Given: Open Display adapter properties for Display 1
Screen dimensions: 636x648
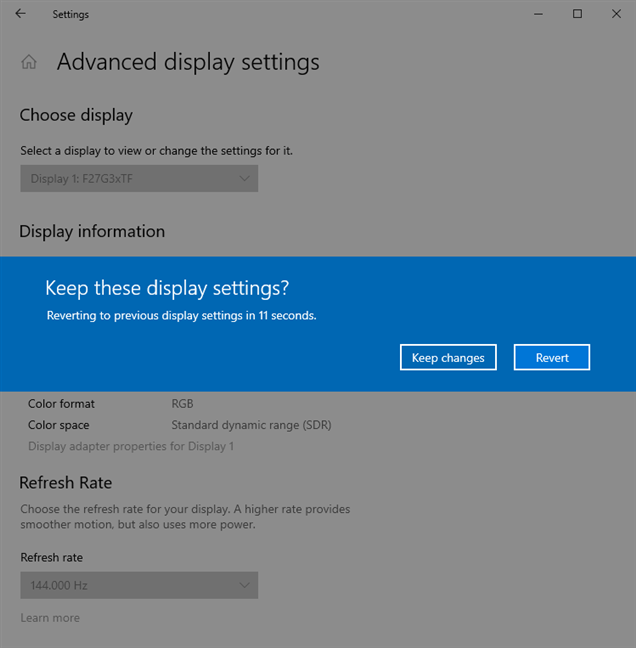Looking at the screenshot, I should tap(131, 446).
